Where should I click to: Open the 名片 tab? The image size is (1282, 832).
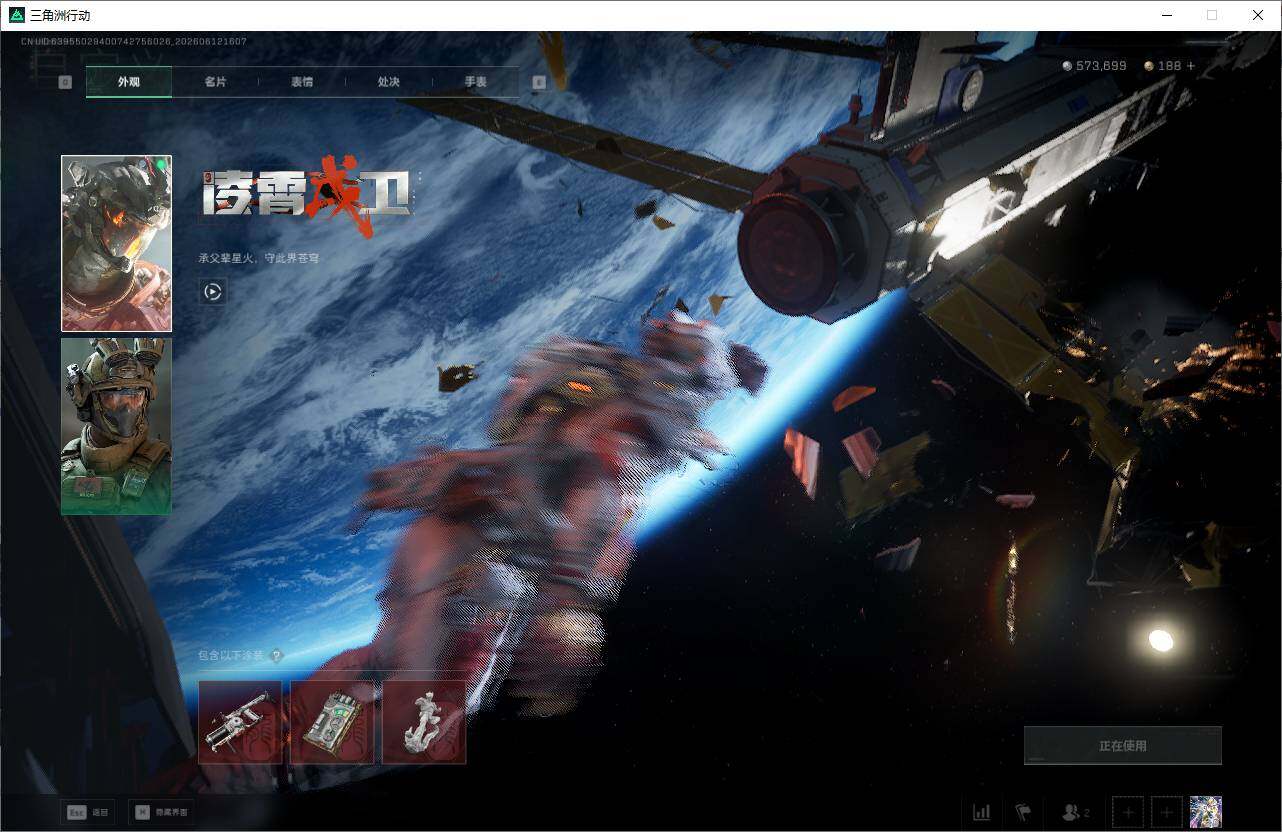[215, 82]
